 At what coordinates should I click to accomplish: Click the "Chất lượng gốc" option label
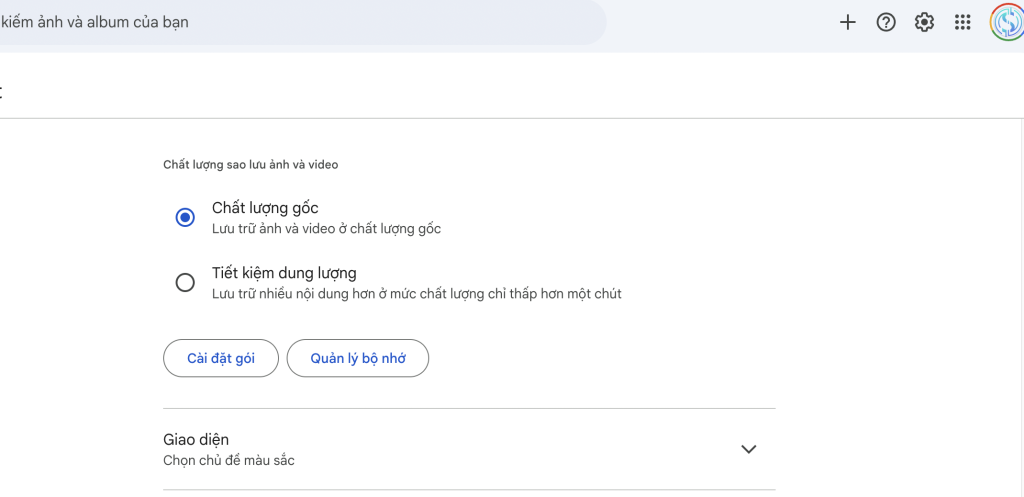tap(265, 208)
